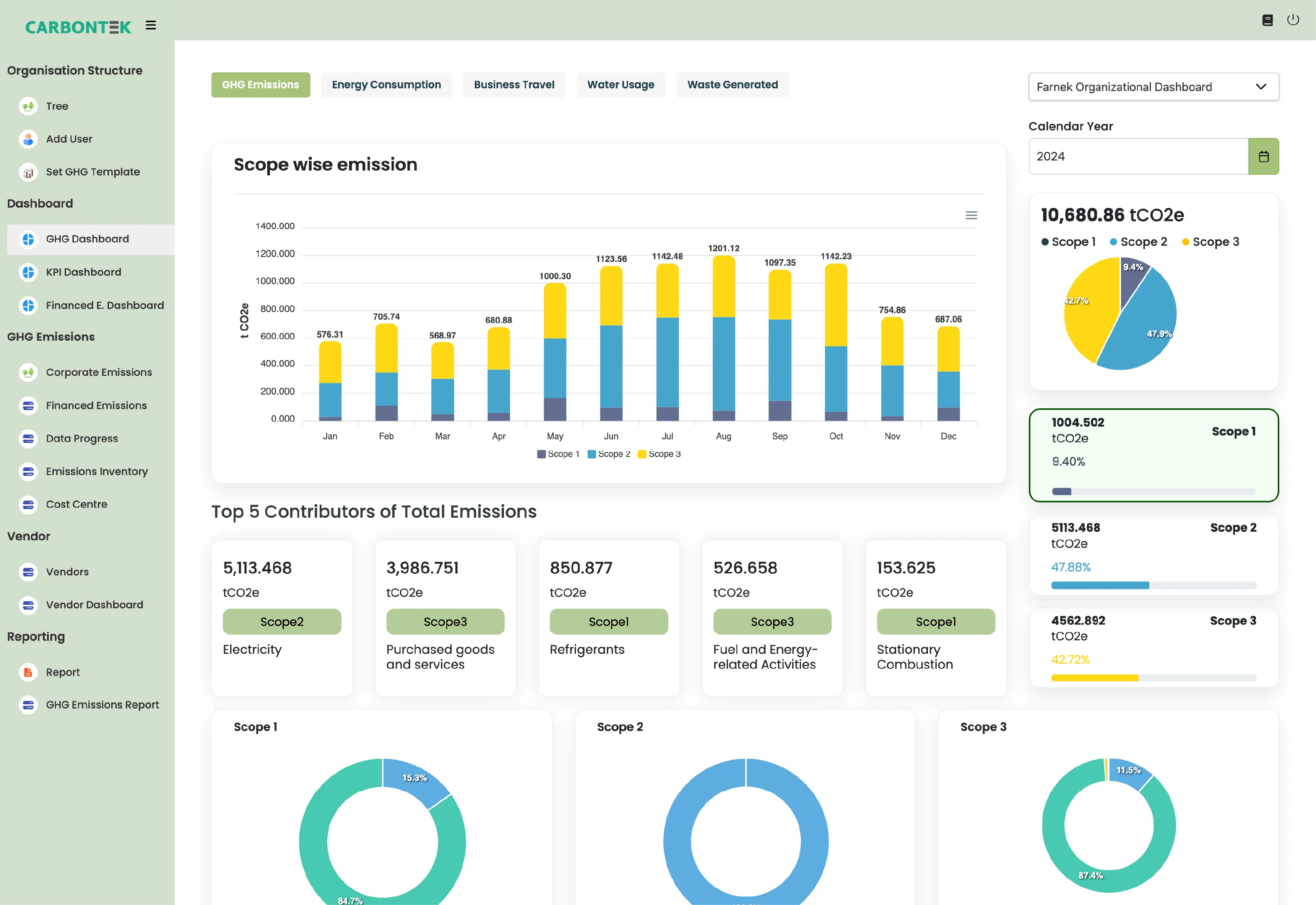Select the GHG Emissions tab
Screen dimensions: 1316x905
click(x=261, y=85)
